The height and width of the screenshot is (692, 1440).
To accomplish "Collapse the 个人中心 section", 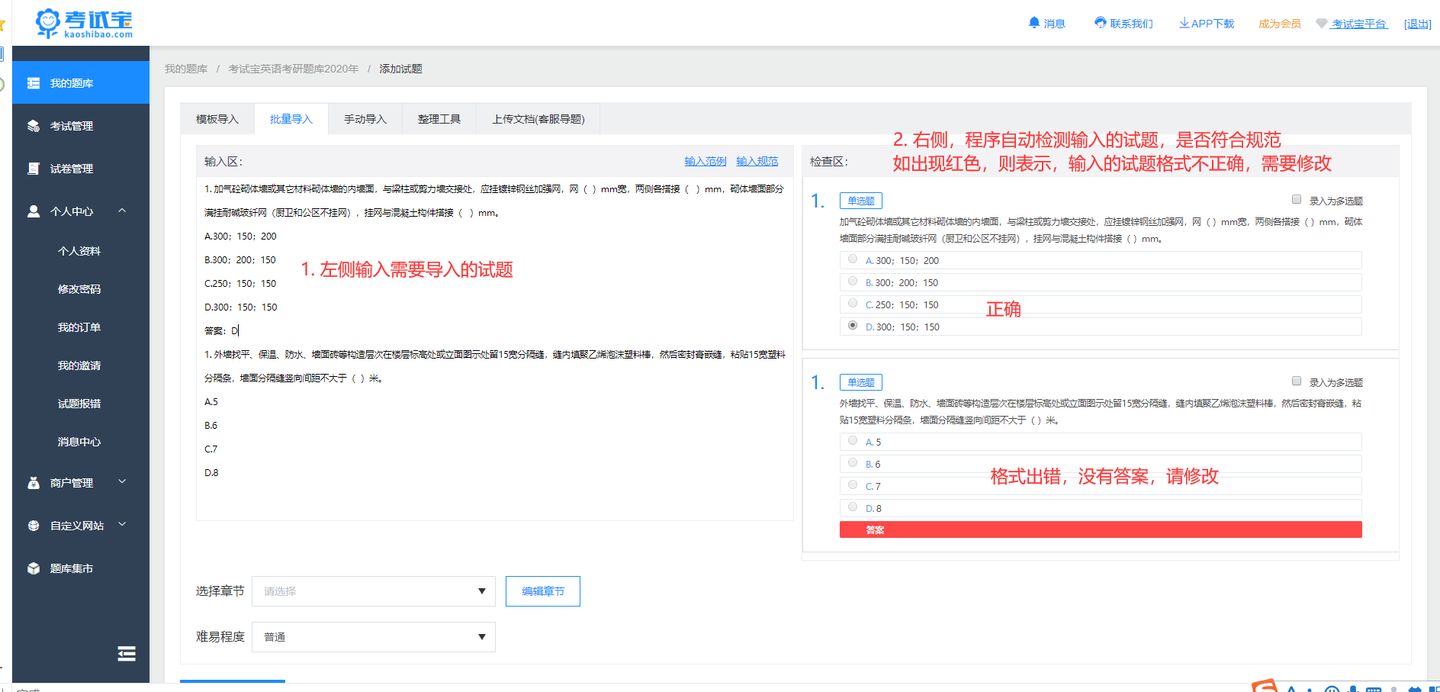I will coord(121,211).
